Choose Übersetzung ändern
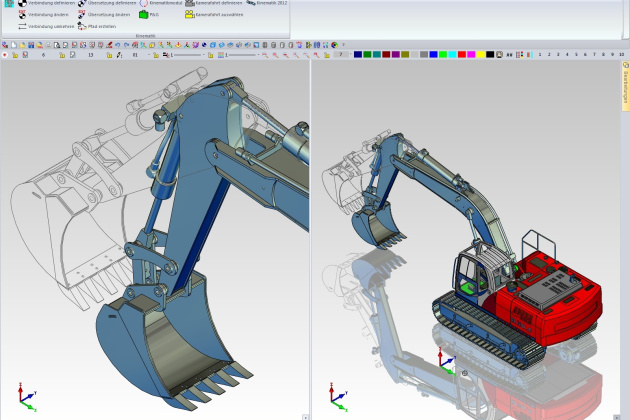The width and height of the screenshot is (630, 420). [x=108, y=15]
